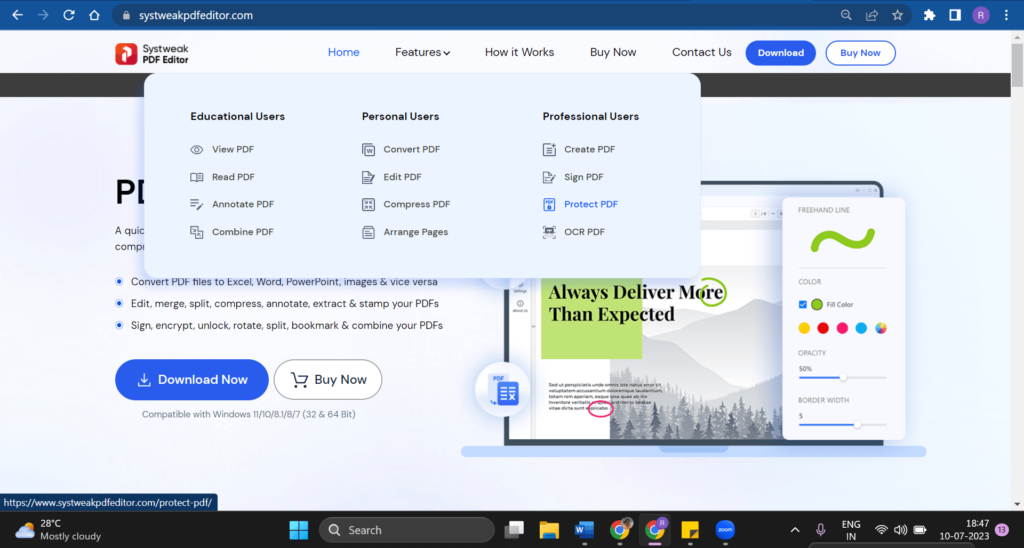Click the browser zoom magnifier icon
Screen dimensions: 1024x548
pyautogui.click(x=846, y=15)
